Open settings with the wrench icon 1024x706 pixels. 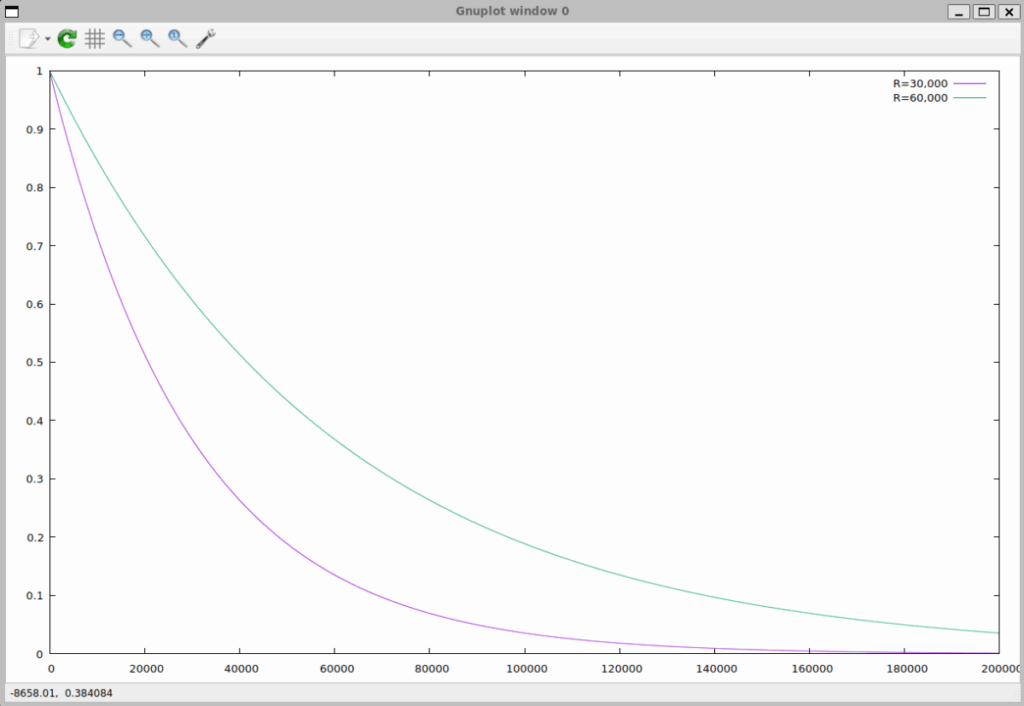coord(206,39)
